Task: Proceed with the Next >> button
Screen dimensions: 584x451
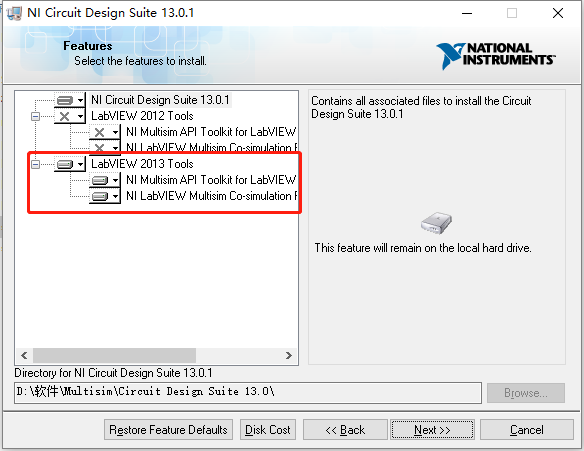Action: 432,430
